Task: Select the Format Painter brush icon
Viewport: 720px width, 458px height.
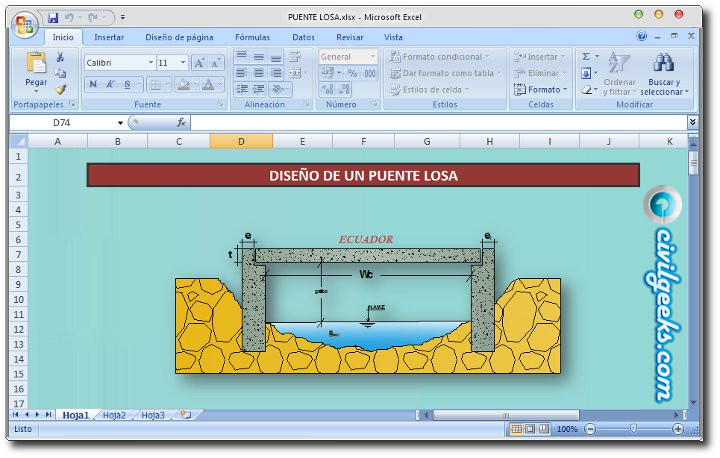Action: click(x=61, y=89)
